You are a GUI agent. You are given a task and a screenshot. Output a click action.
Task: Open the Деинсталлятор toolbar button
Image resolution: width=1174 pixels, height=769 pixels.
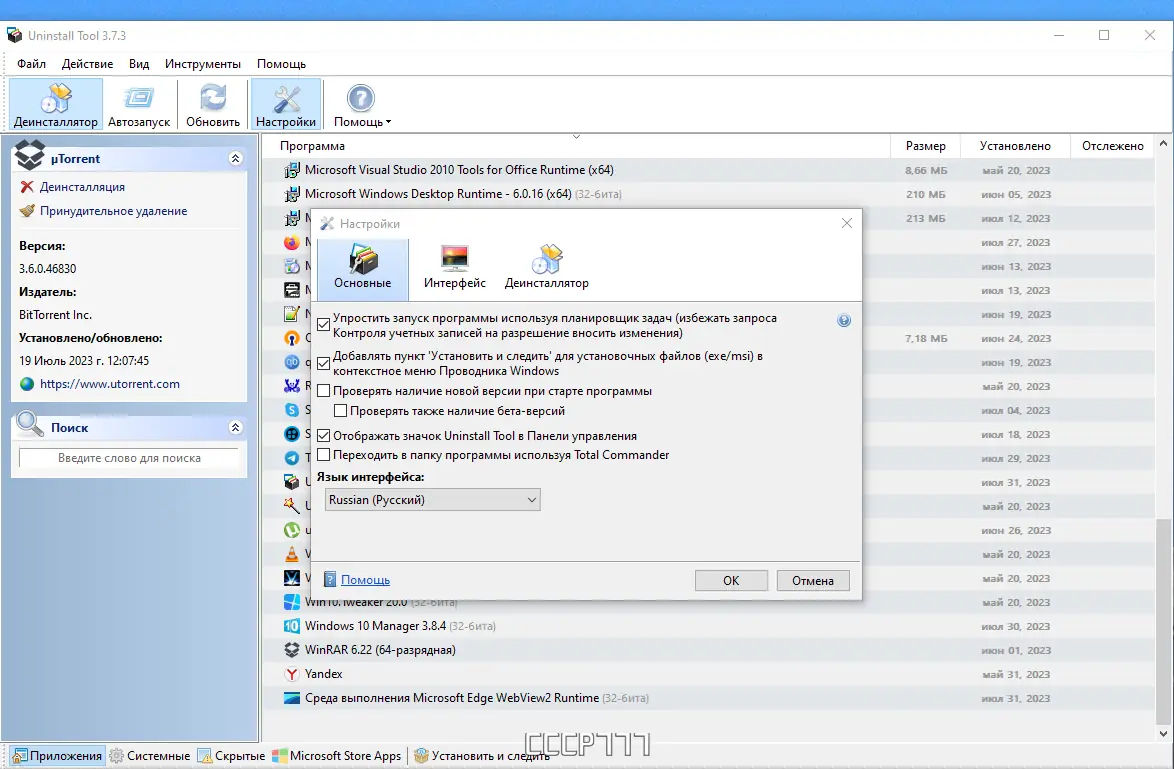click(x=55, y=104)
